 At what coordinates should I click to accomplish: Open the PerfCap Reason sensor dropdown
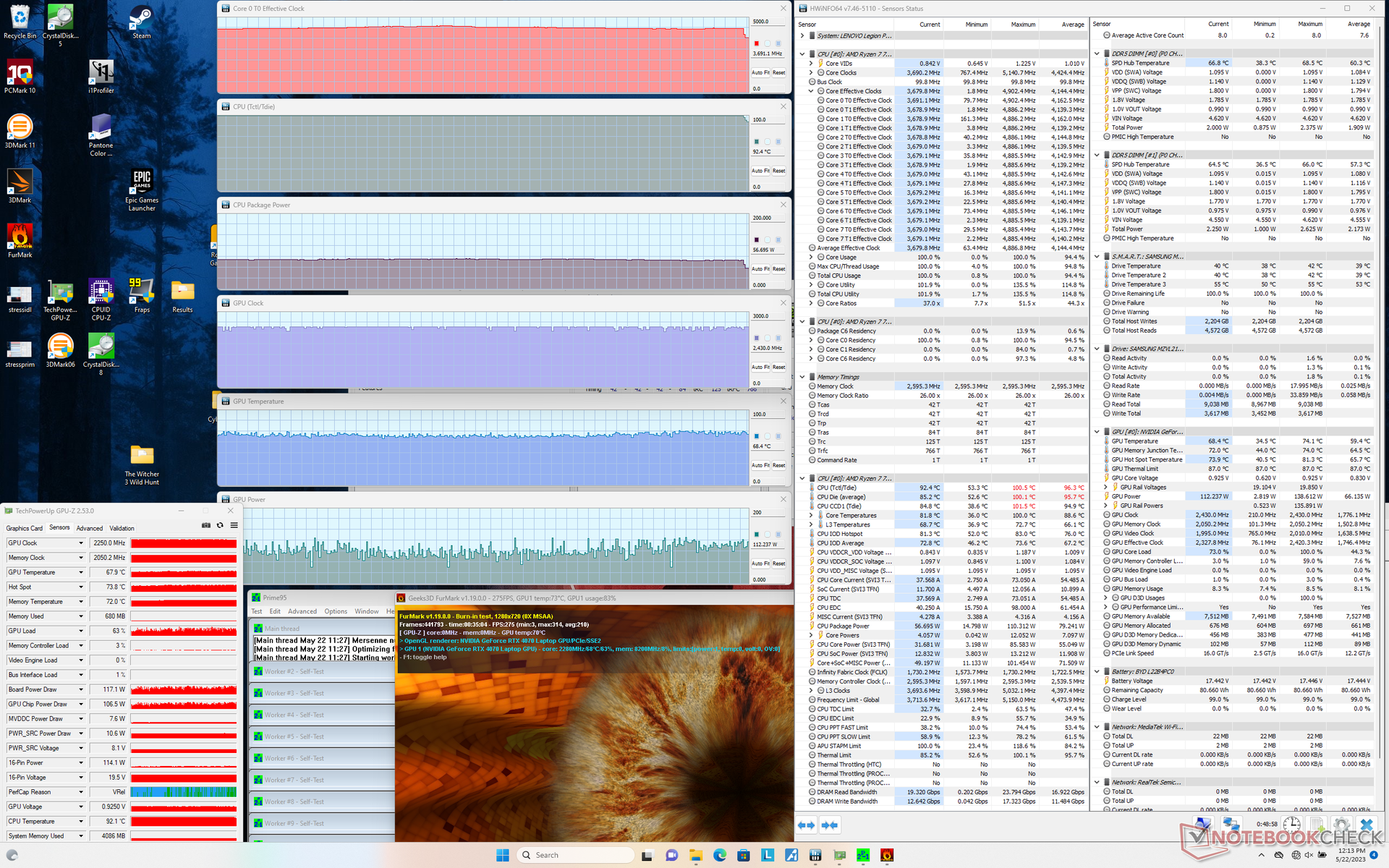pos(81,792)
